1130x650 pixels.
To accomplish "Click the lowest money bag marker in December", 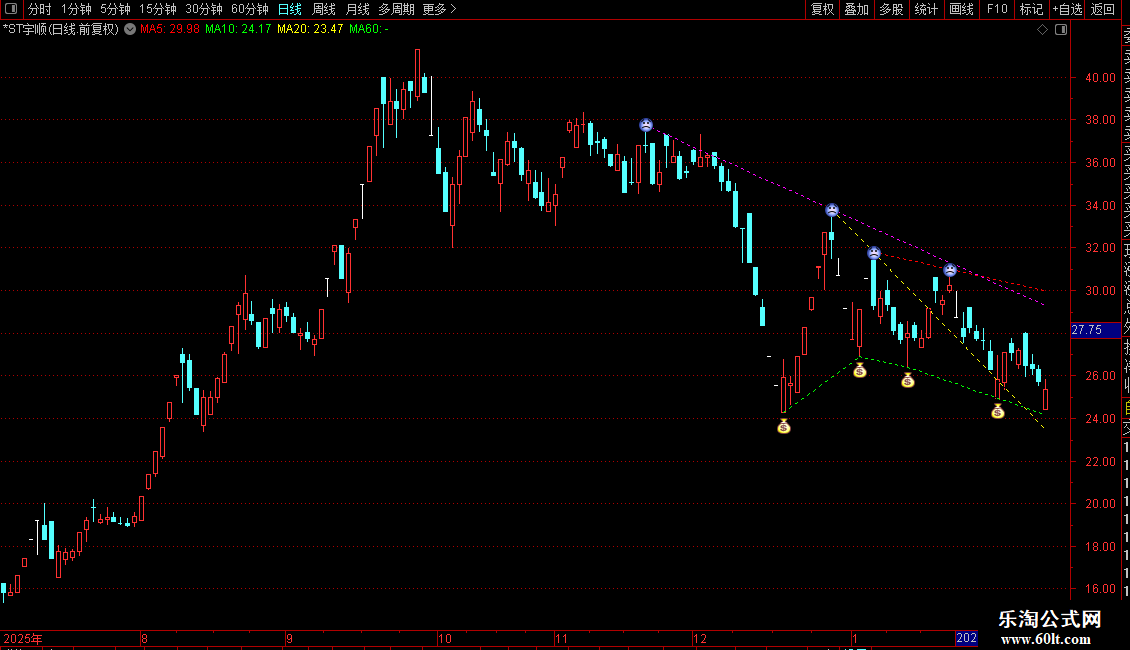I will click(x=783, y=427).
